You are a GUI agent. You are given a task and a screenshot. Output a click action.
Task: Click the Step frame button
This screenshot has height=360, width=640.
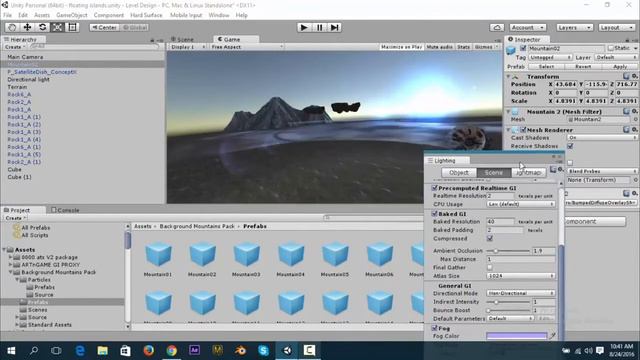(x=335, y=27)
